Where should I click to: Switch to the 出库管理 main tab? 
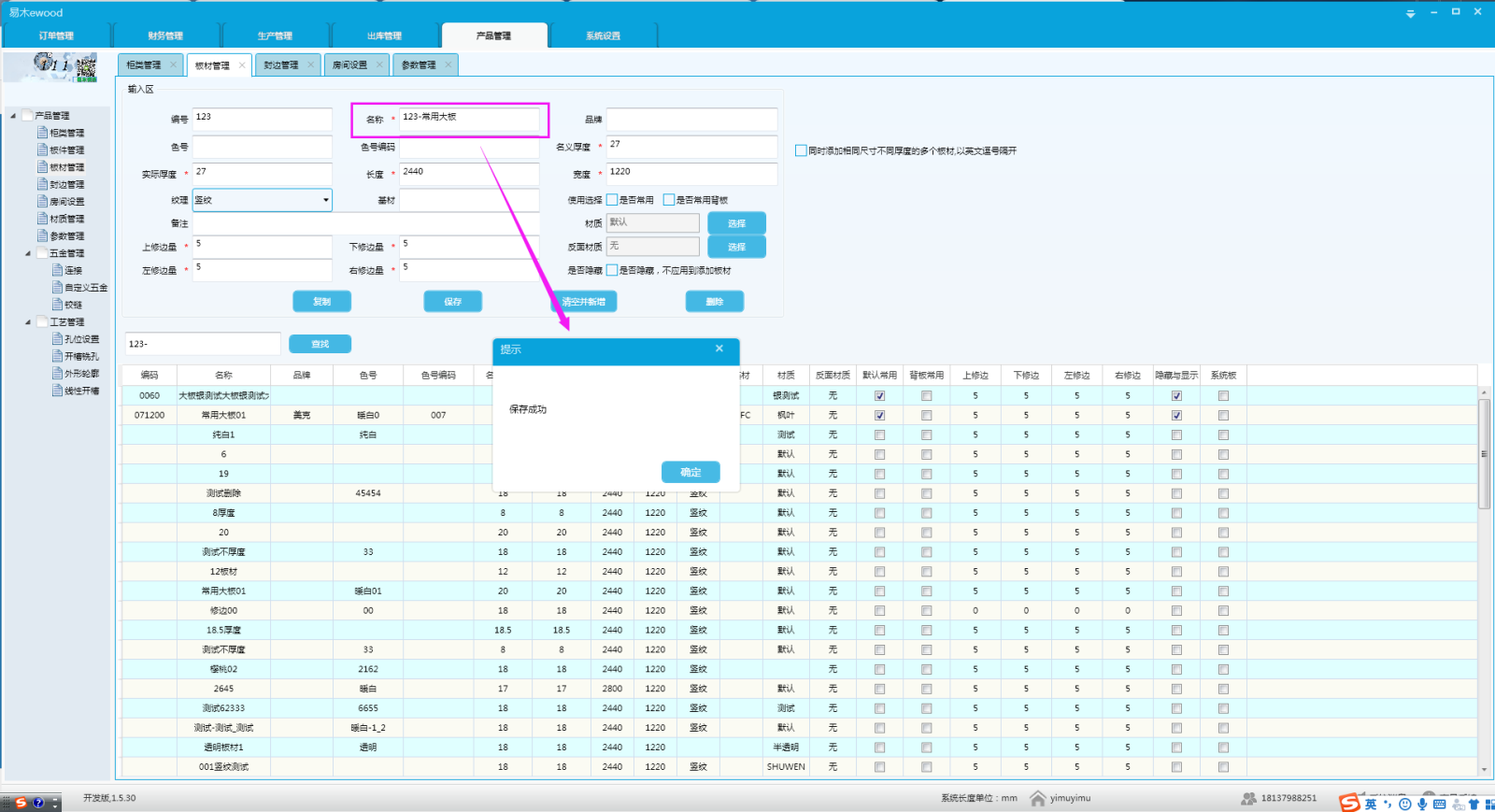[384, 36]
